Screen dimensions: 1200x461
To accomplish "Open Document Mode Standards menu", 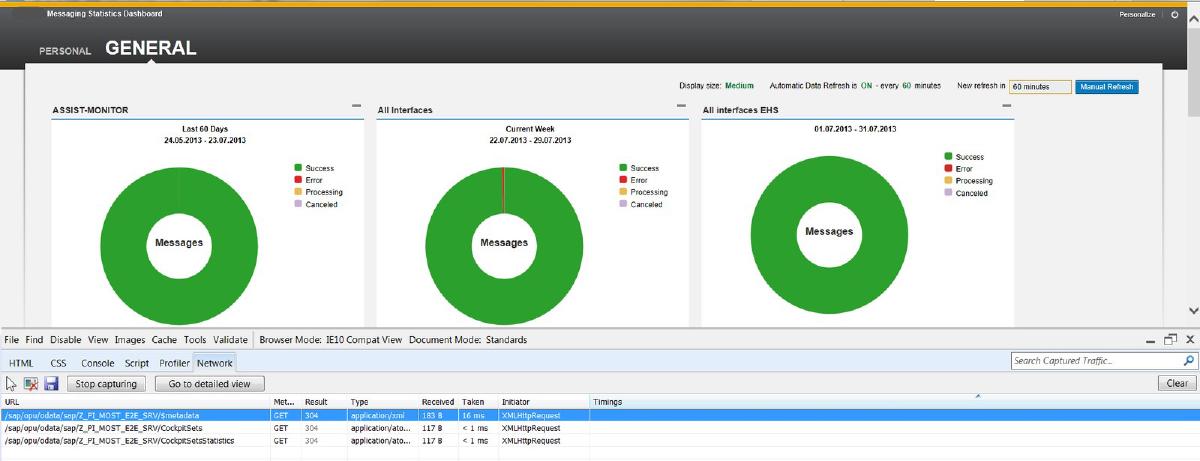I will point(468,340).
